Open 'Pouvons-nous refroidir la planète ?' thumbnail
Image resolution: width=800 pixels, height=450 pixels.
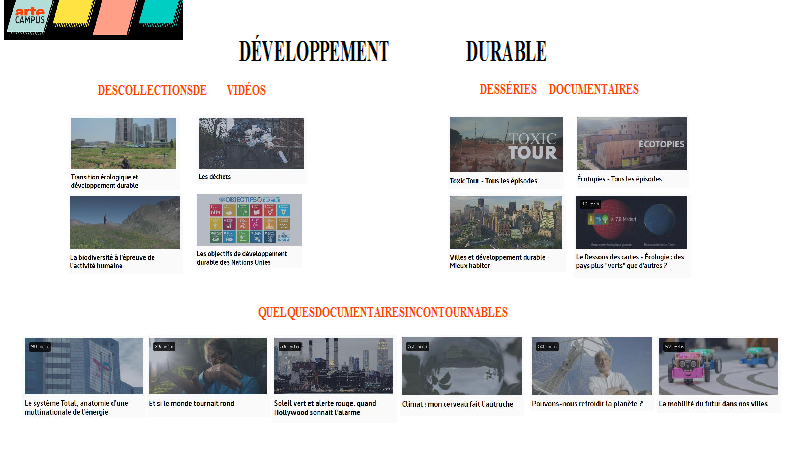click(591, 365)
